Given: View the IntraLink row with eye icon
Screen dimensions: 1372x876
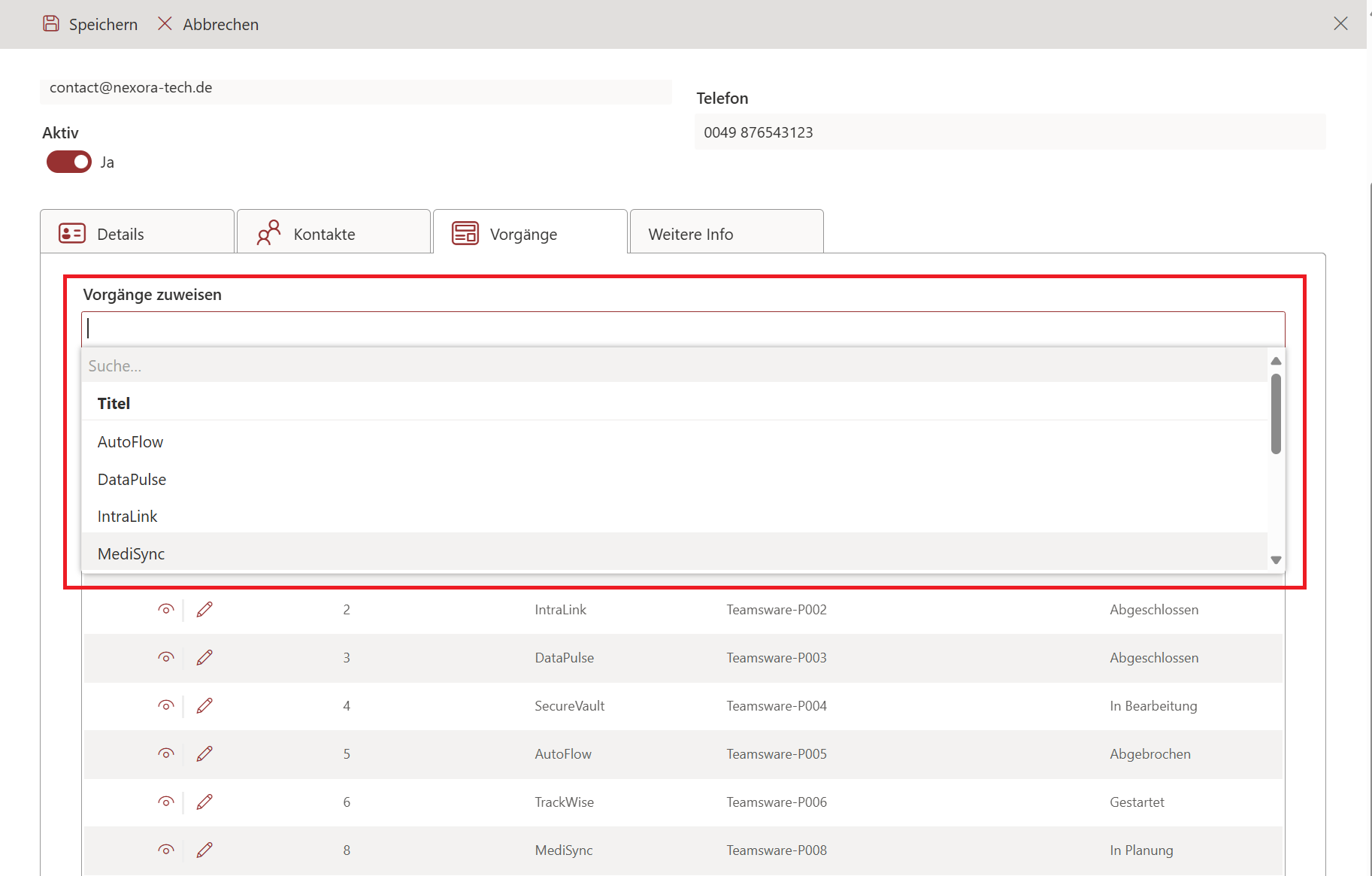Looking at the screenshot, I should (166, 610).
